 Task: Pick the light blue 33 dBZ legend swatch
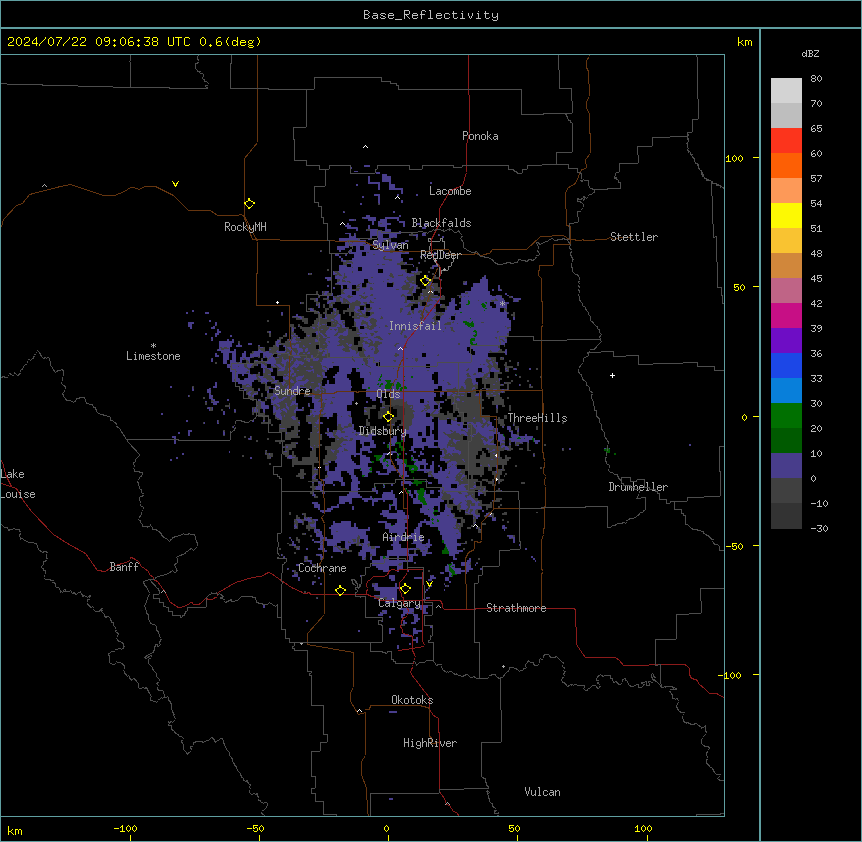click(x=786, y=390)
